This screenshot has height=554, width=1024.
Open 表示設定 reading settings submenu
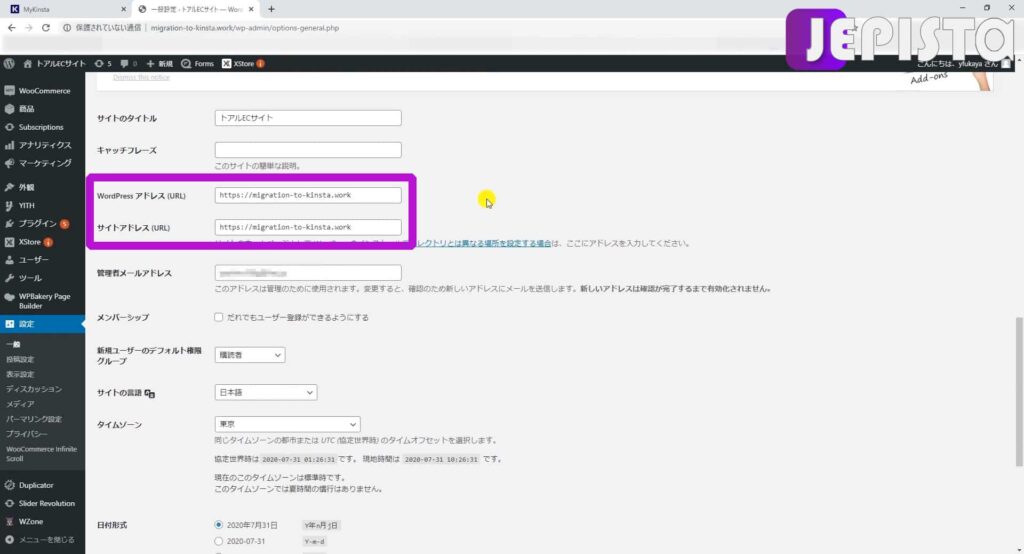coord(20,374)
